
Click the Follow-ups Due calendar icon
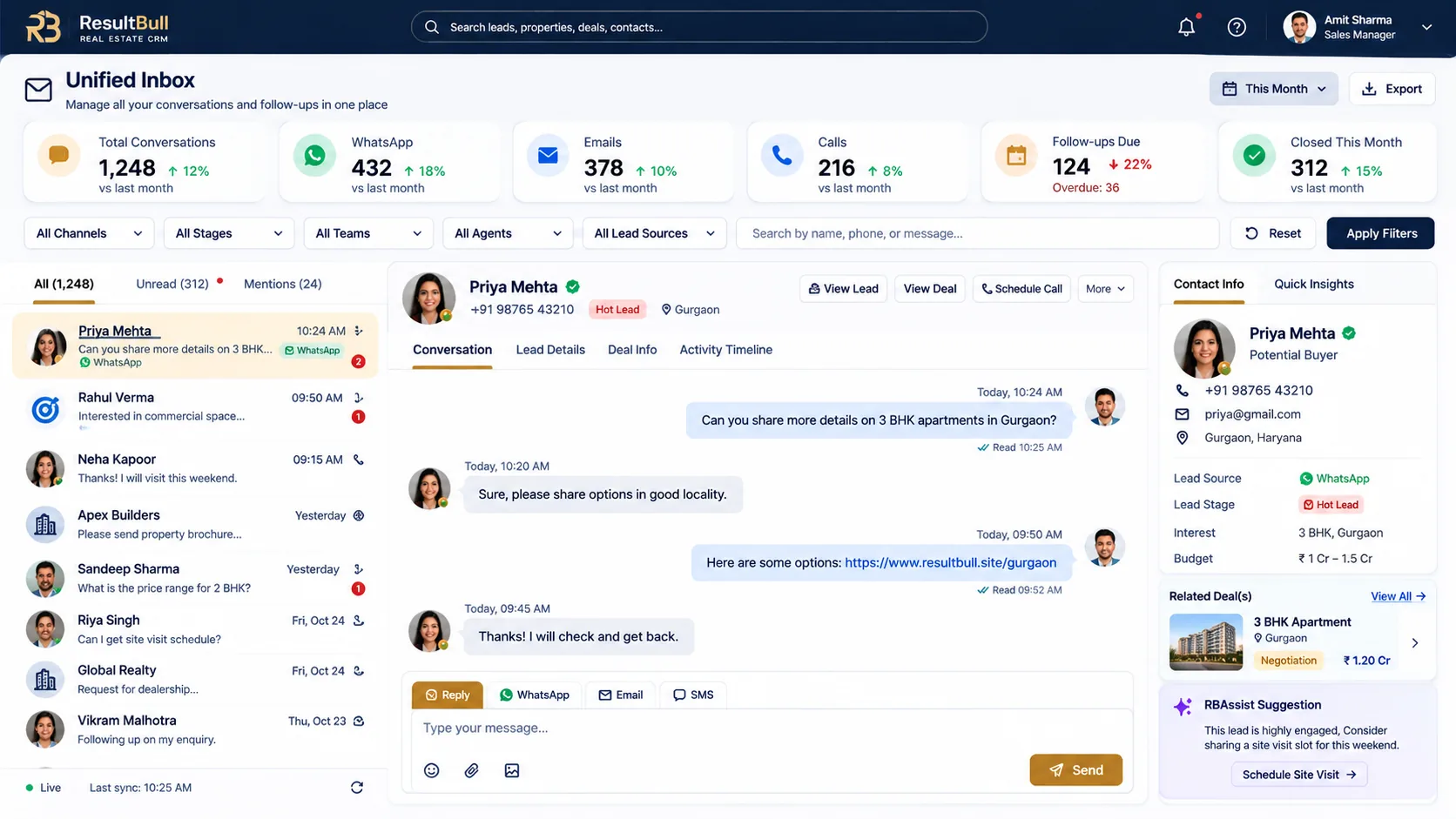pos(1016,156)
